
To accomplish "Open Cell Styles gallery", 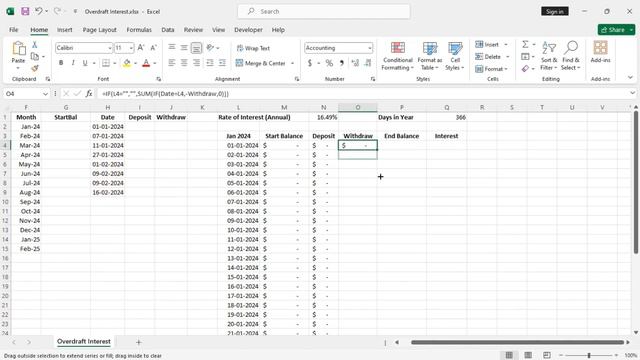I will (455, 56).
